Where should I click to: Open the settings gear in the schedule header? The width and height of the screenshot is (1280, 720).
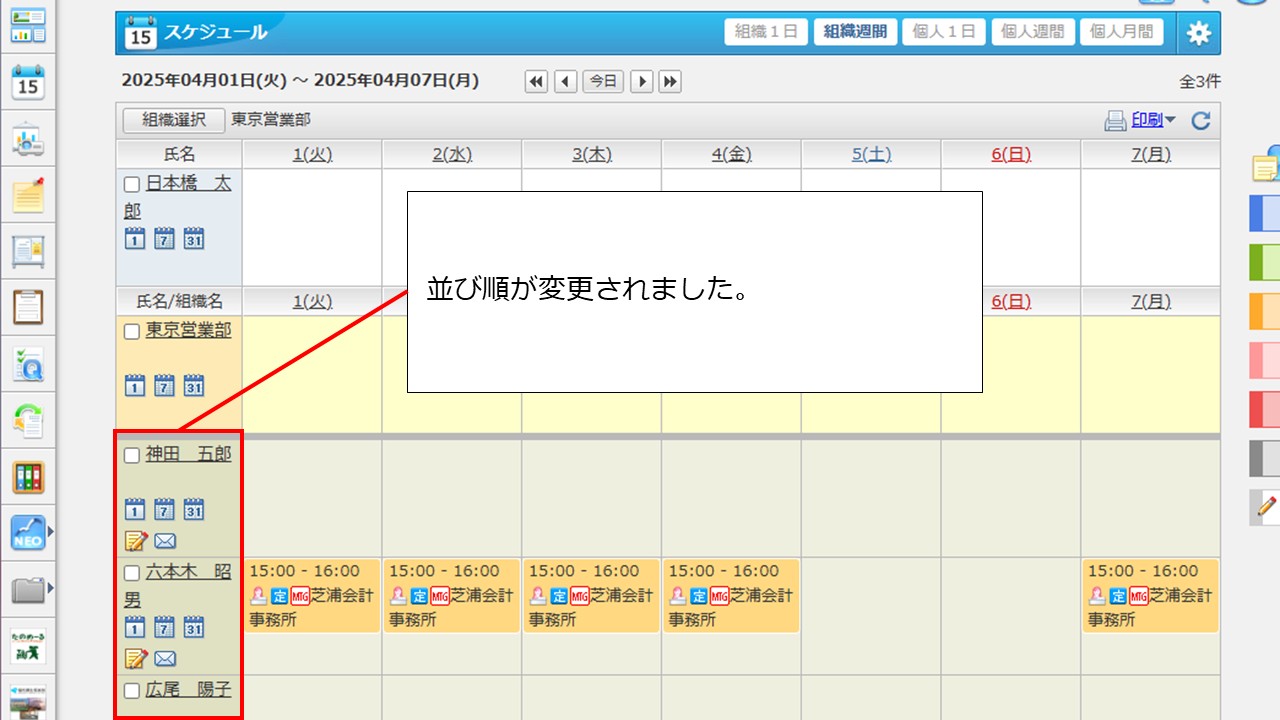click(x=1198, y=33)
